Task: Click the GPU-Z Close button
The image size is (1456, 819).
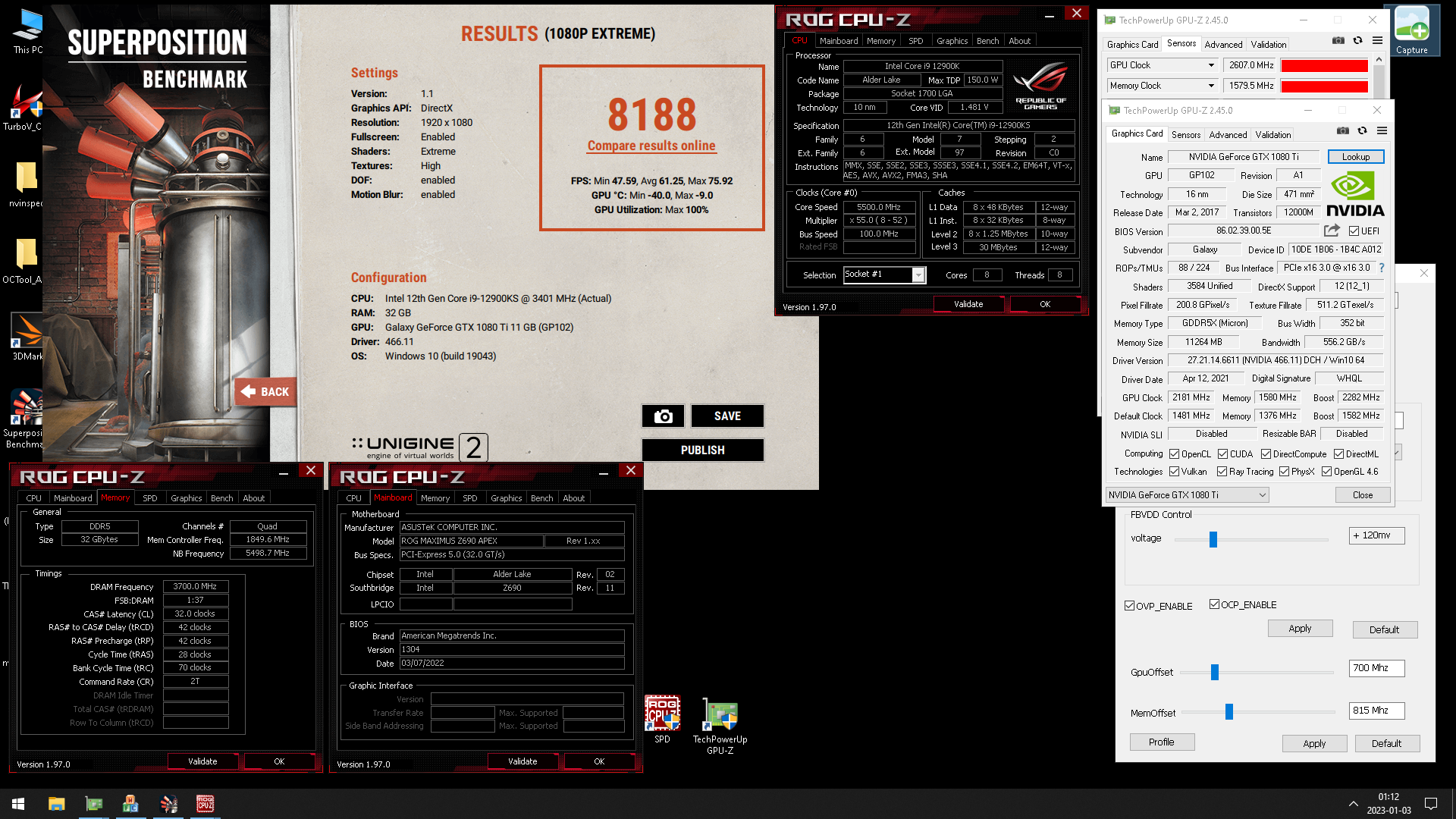Action: (x=1363, y=495)
